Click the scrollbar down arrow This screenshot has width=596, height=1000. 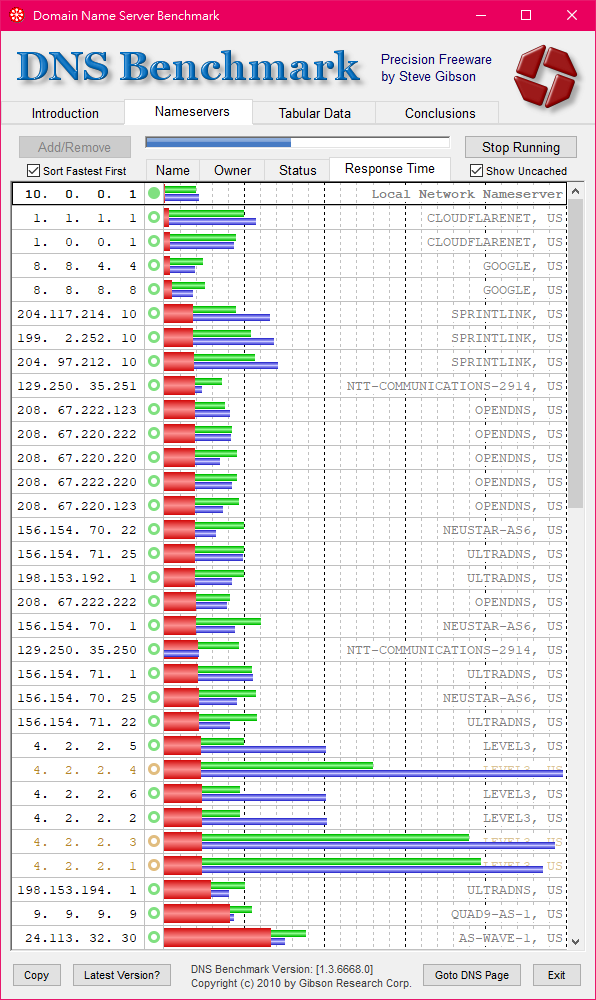click(x=576, y=941)
